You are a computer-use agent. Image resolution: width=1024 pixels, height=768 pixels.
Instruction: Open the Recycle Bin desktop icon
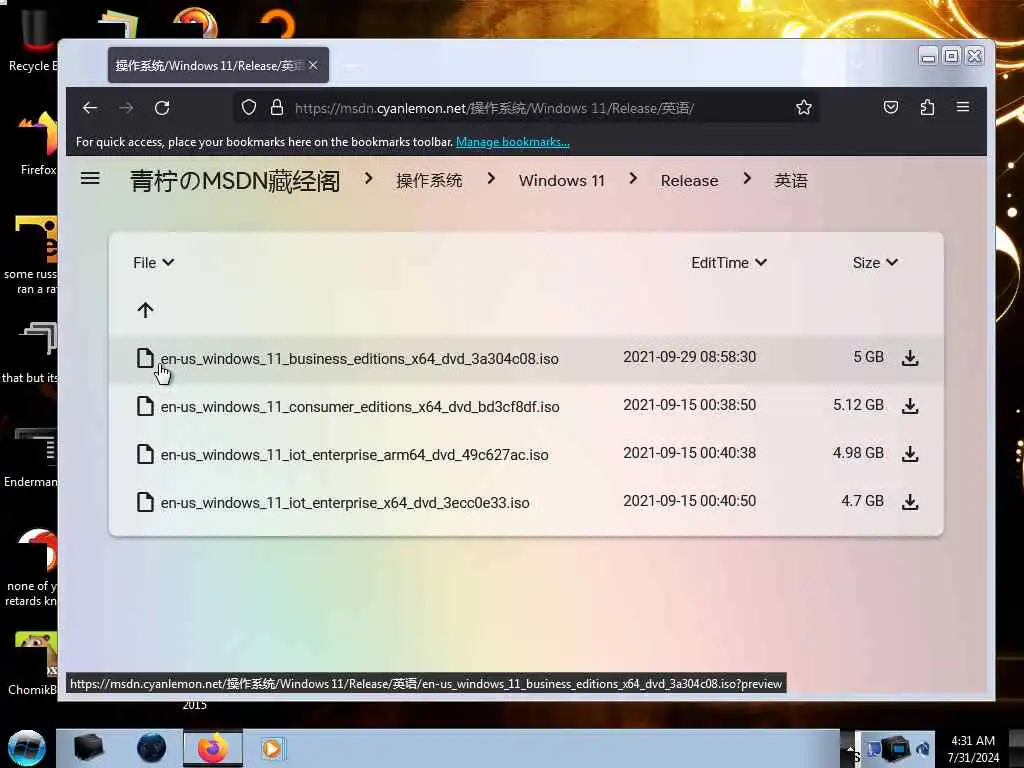click(x=33, y=40)
